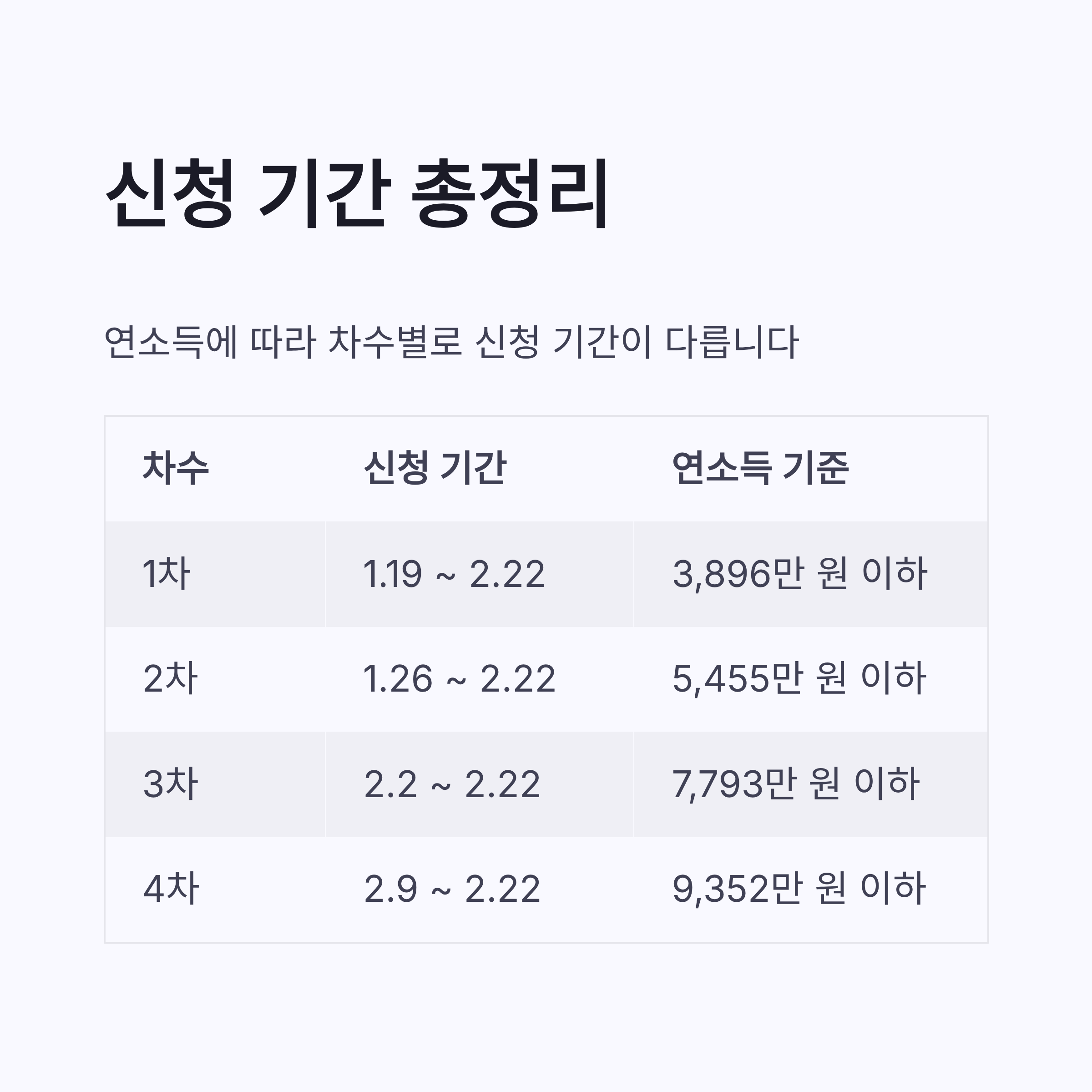This screenshot has height=1092, width=1092.
Task: Click the 1.26 ~ 2.22 period cell
Action: pos(460,679)
